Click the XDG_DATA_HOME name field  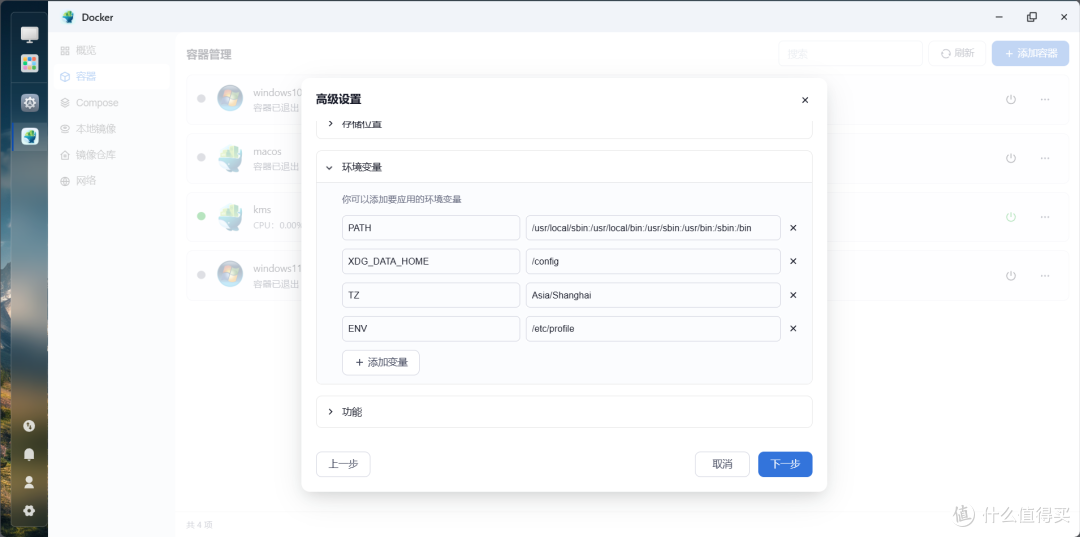pyautogui.click(x=431, y=262)
